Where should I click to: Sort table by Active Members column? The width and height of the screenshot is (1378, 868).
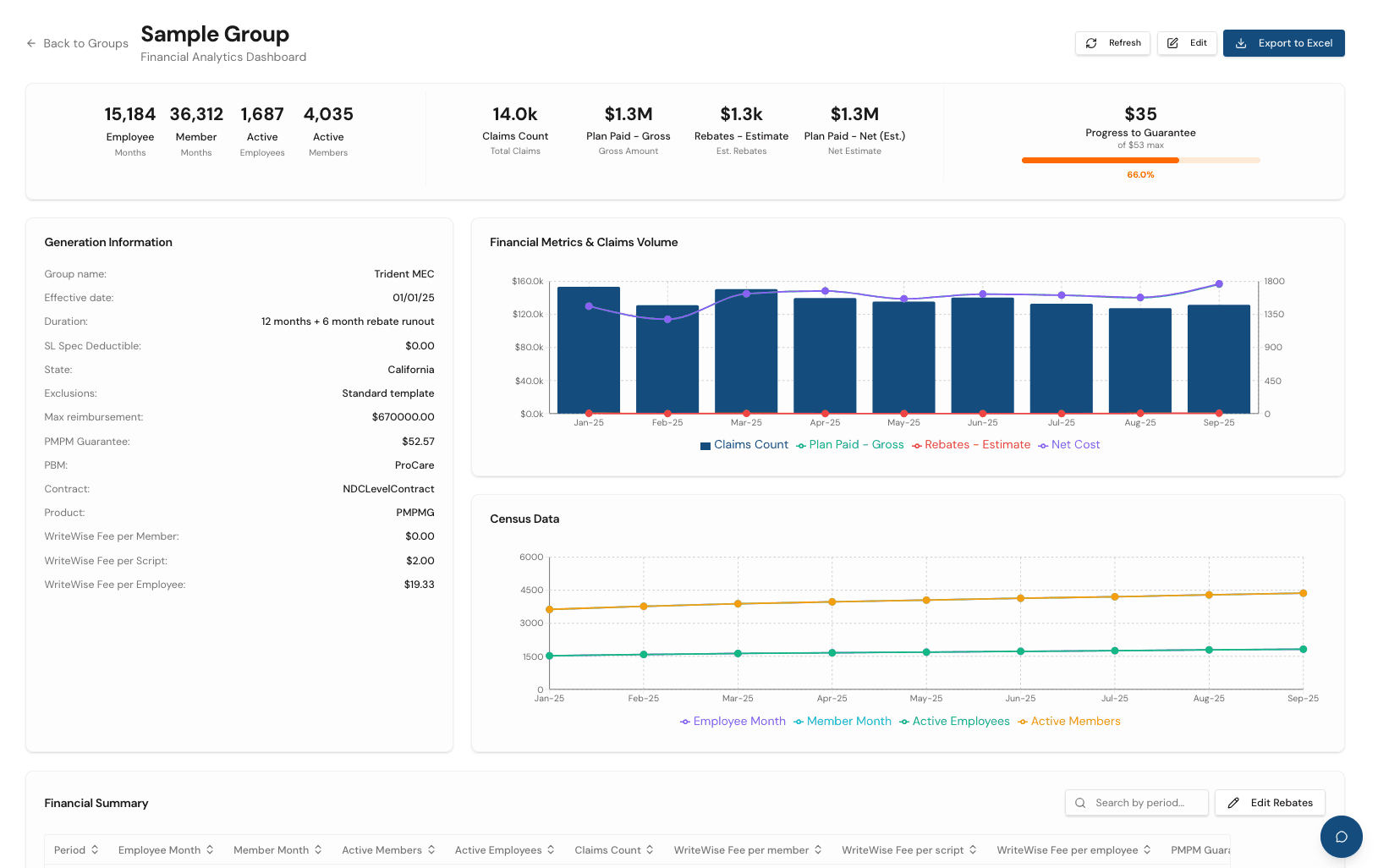click(388, 850)
